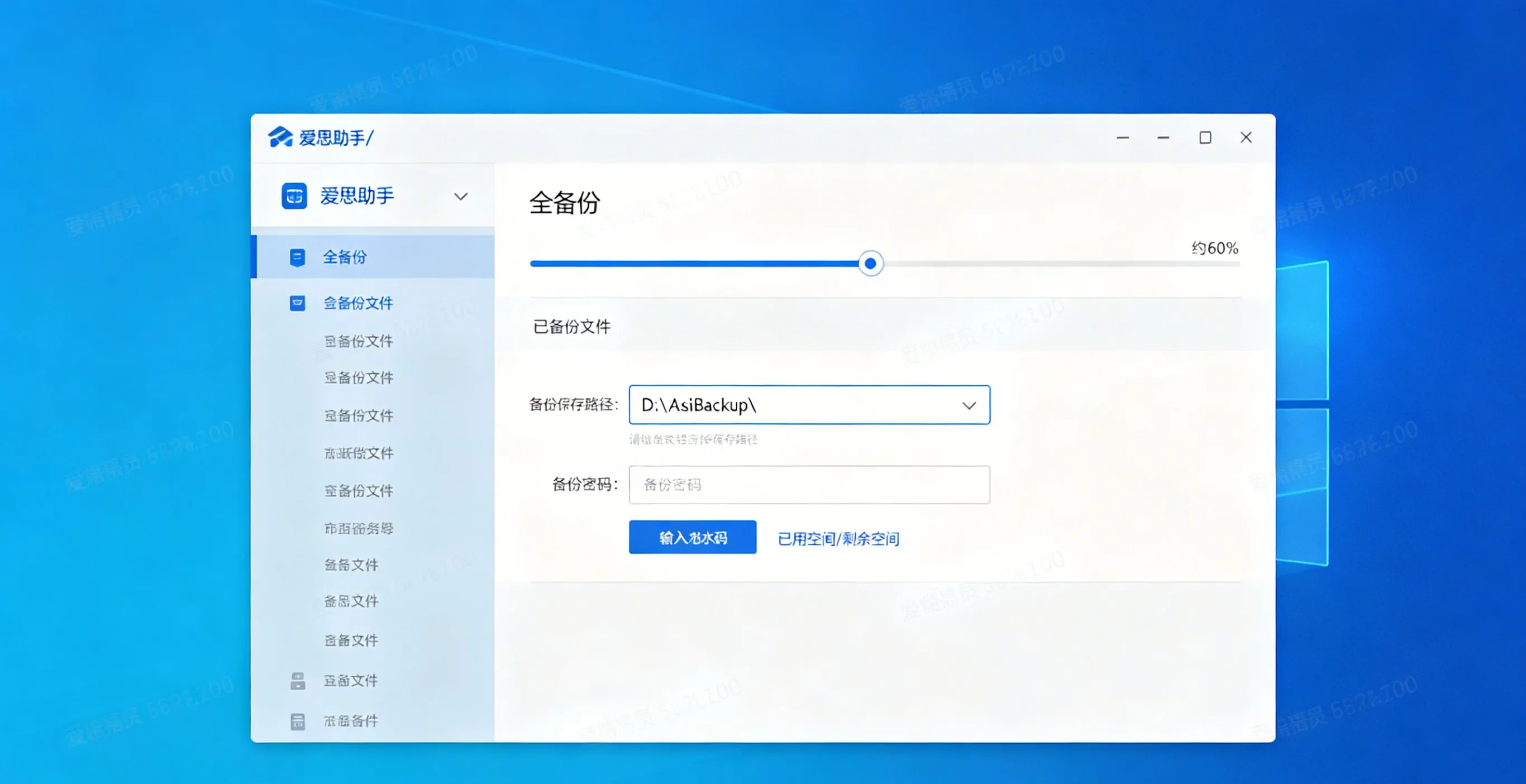The image size is (1526, 784).
Task: Select the 全备份 sidebar item
Action: click(x=373, y=256)
